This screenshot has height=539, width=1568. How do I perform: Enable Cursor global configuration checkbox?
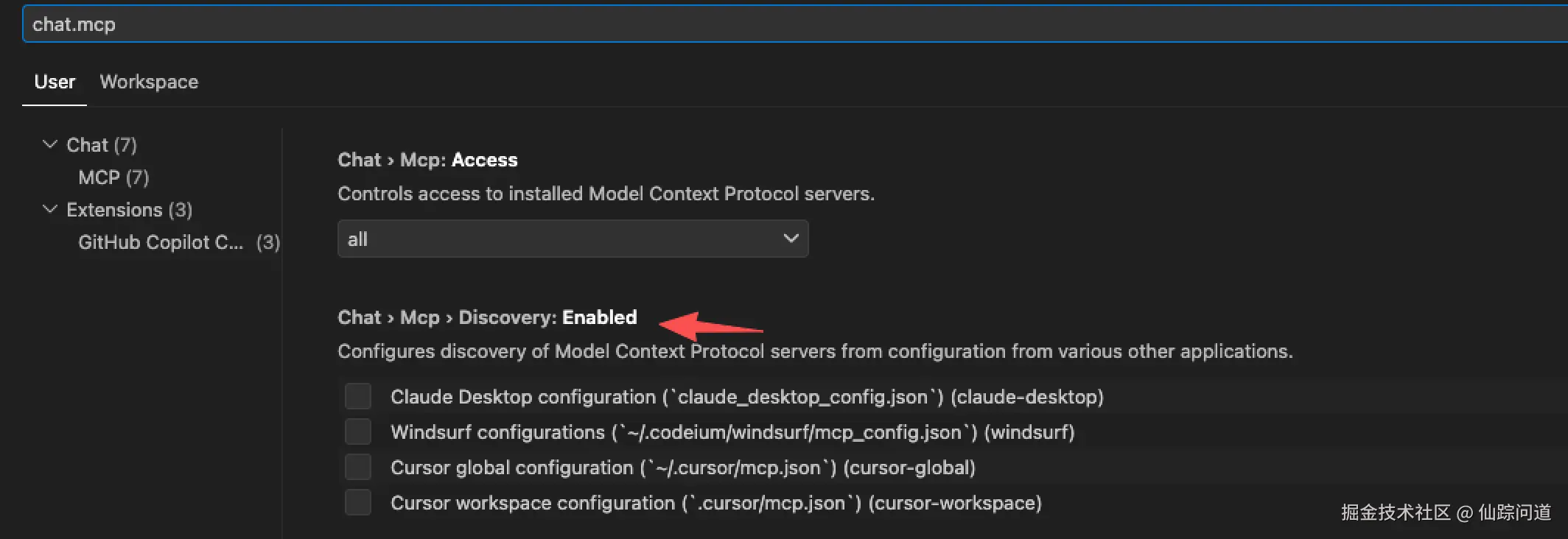point(358,467)
